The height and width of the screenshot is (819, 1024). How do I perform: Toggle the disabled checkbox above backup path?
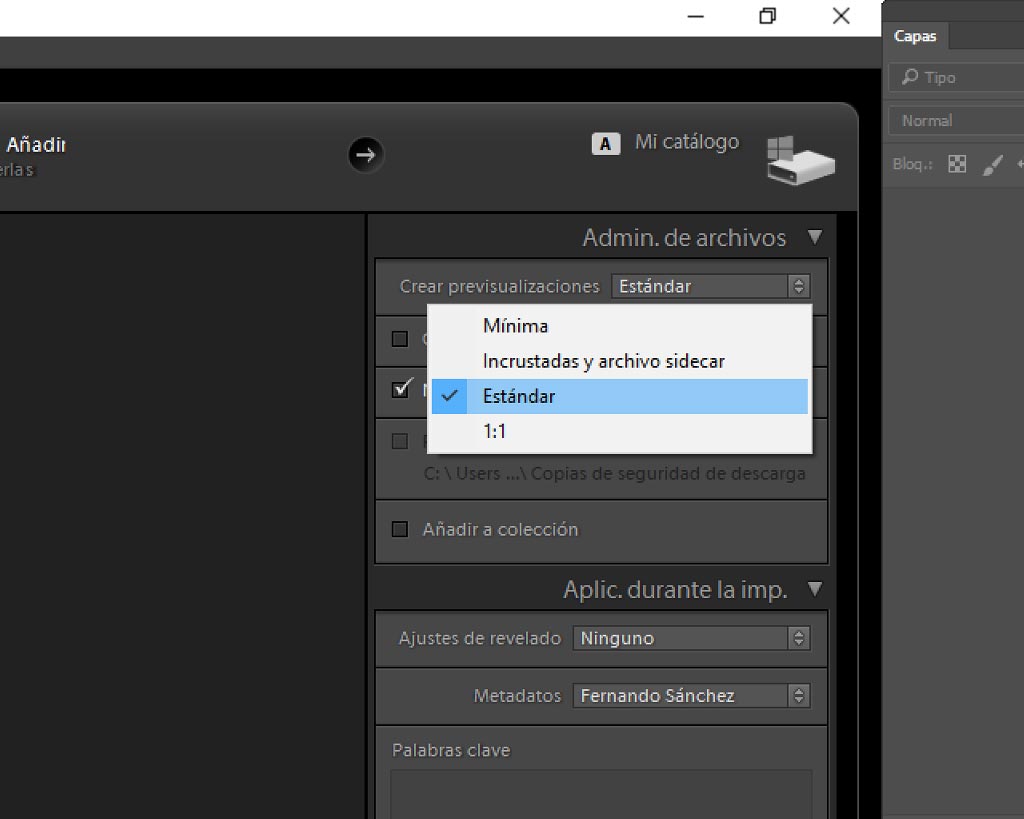pyautogui.click(x=400, y=442)
